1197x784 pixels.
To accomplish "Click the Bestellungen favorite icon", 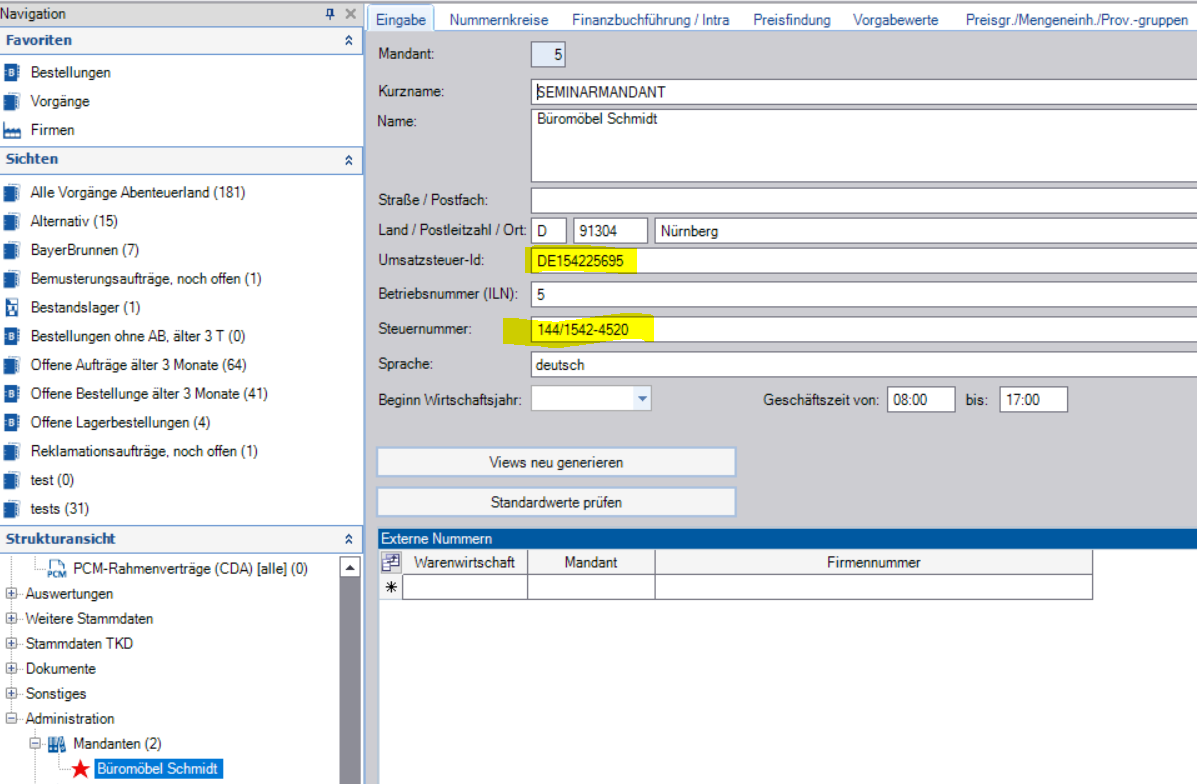I will 12,73.
